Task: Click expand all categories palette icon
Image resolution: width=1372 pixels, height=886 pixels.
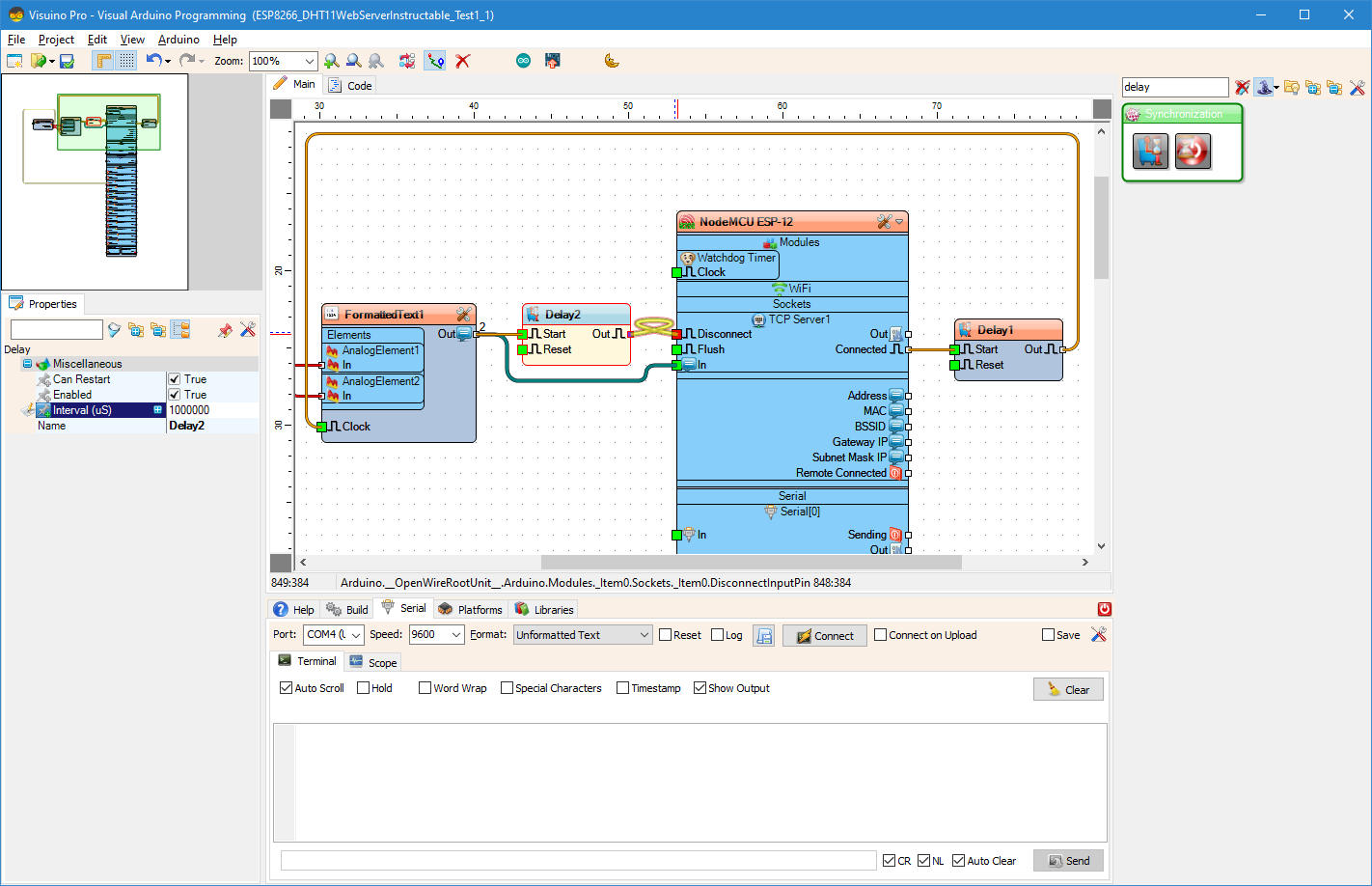Action: 1313,88
